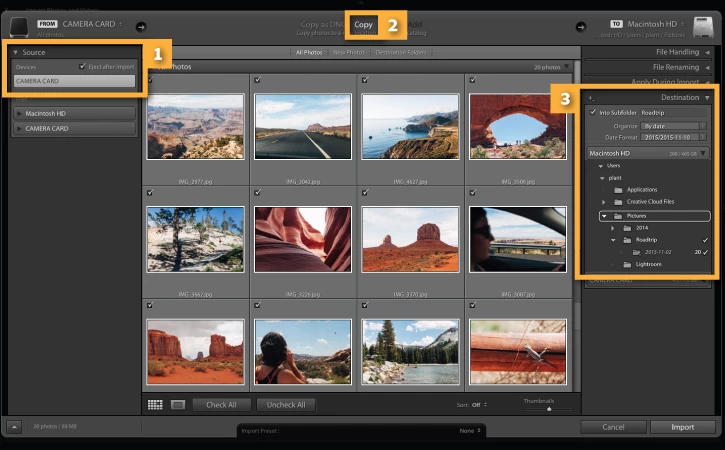
Task: Switch to Destination Folders filter tab
Action: tap(401, 53)
